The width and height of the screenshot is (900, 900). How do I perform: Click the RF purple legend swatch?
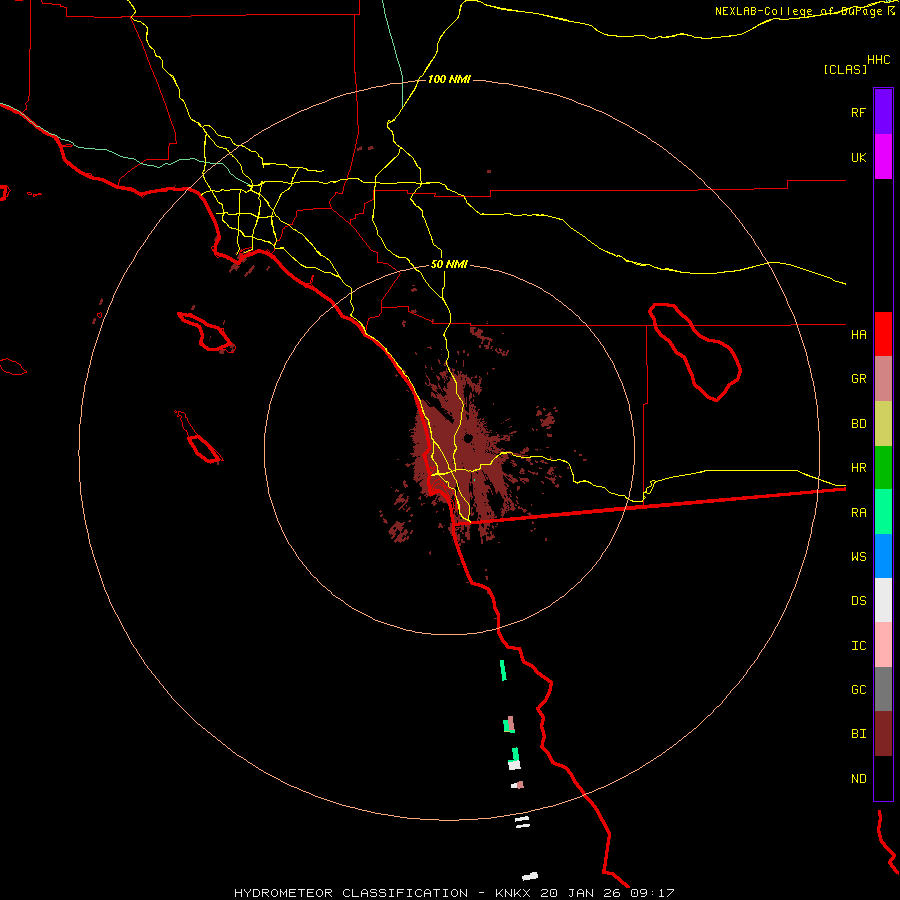(x=883, y=112)
